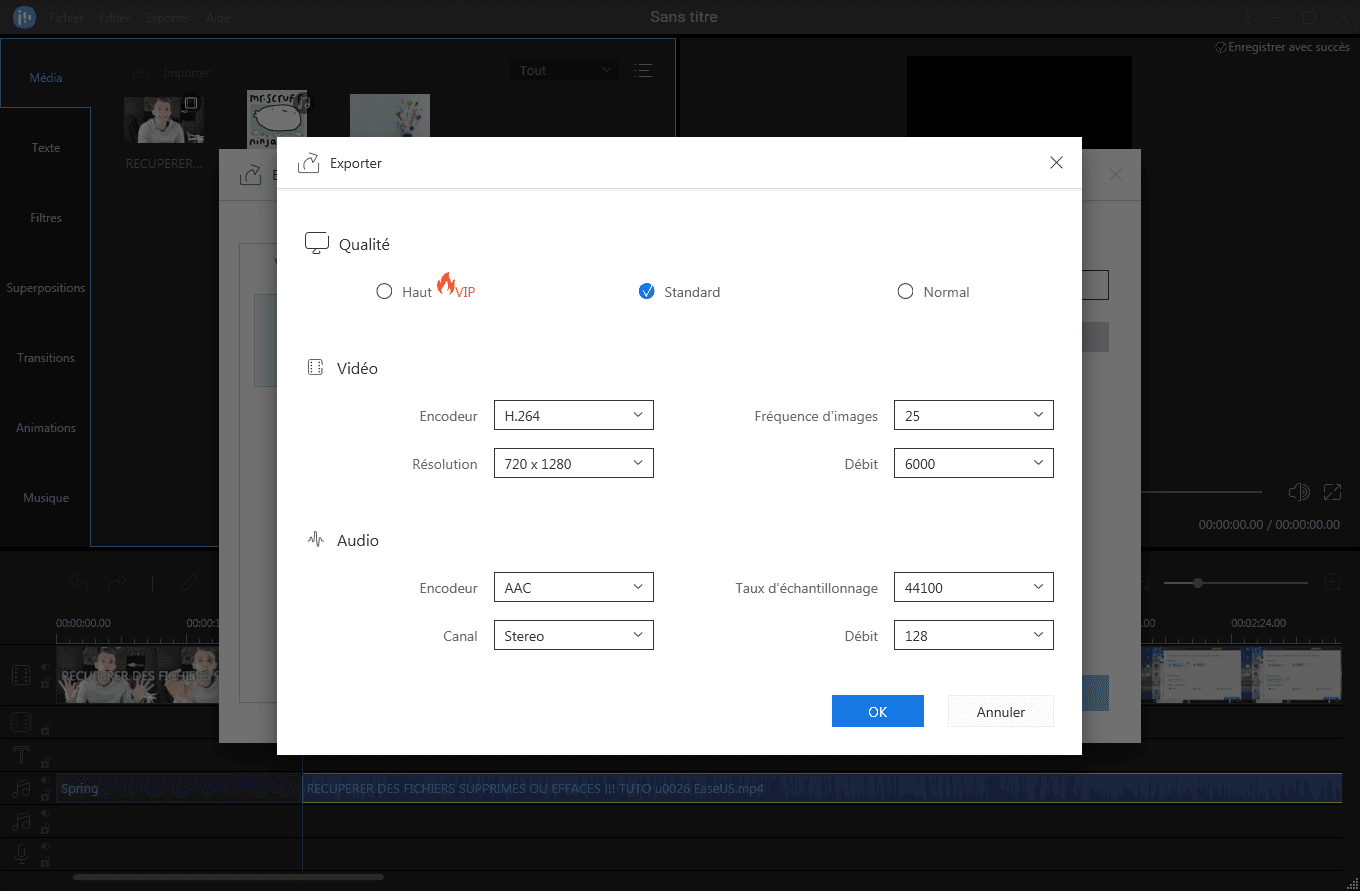Click the text field in rear Exporter dialog
Viewport: 1360px width, 891px height.
[x=1094, y=285]
